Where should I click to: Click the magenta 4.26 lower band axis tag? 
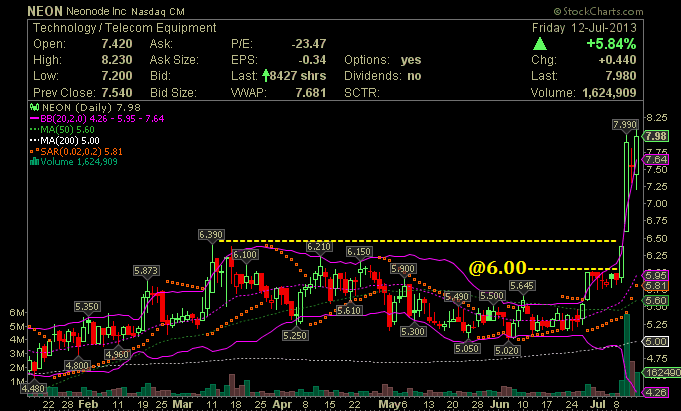click(656, 392)
